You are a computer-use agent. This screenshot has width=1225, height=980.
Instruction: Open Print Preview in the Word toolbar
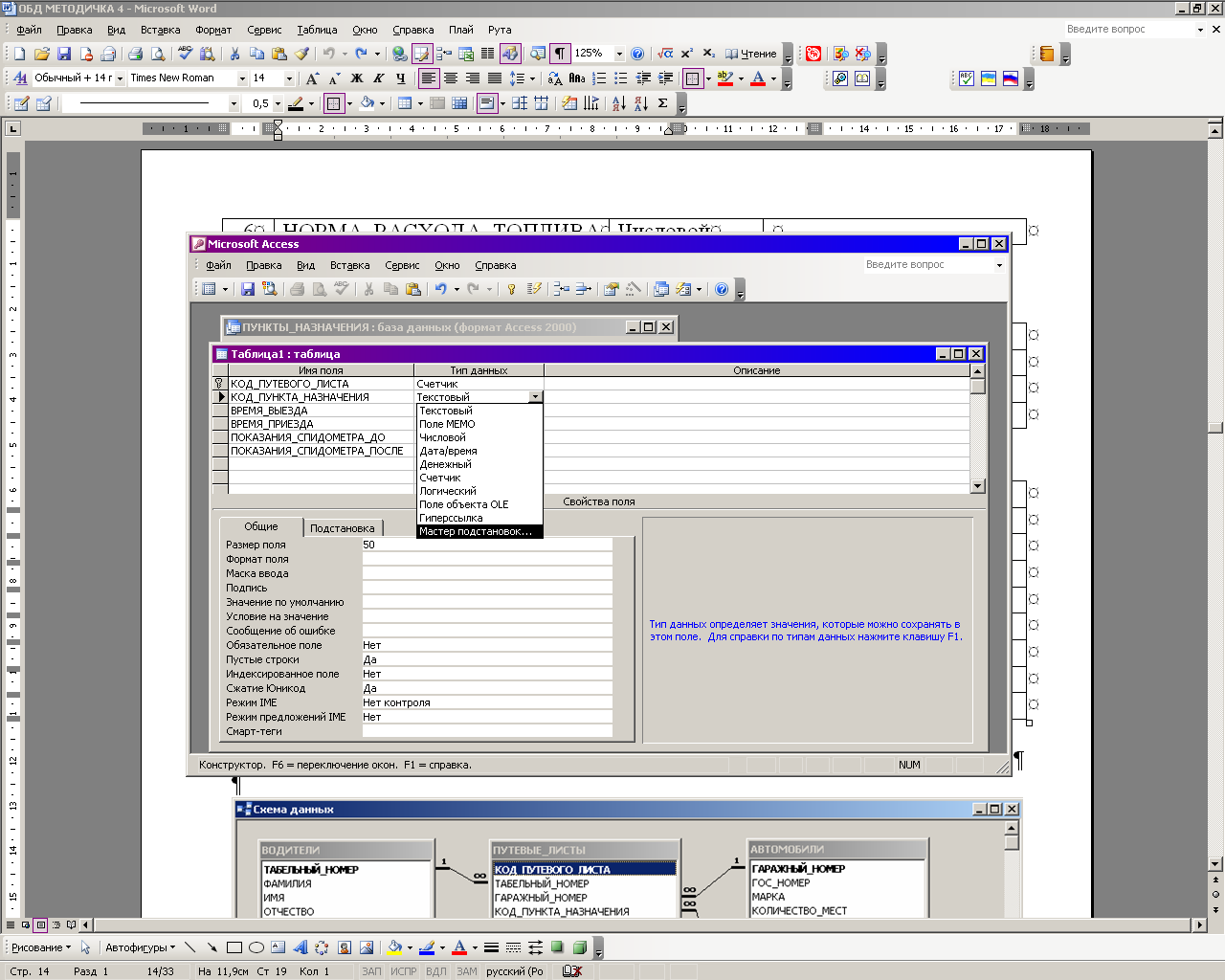point(157,54)
